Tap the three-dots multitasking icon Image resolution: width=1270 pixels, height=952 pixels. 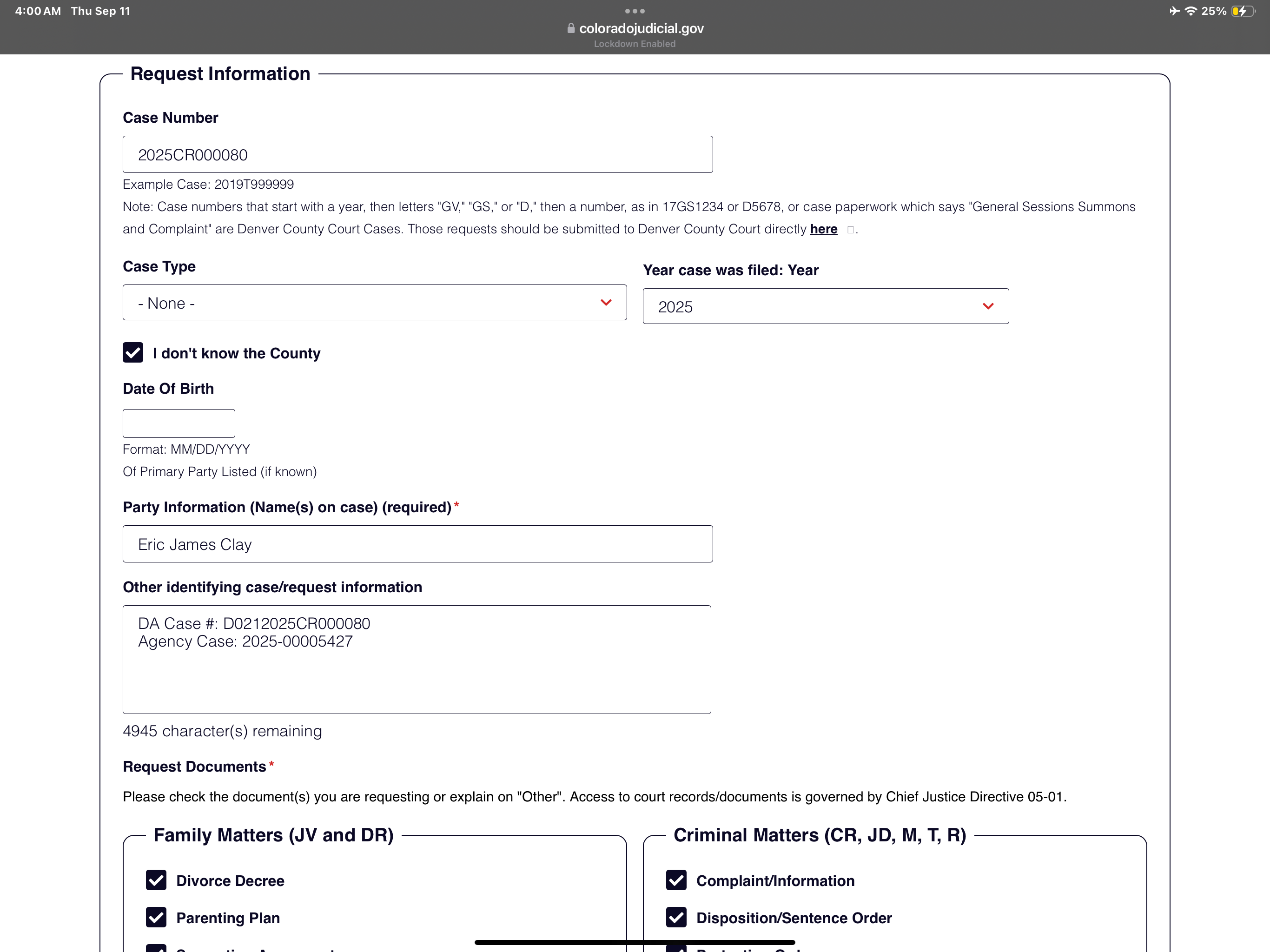(x=635, y=11)
